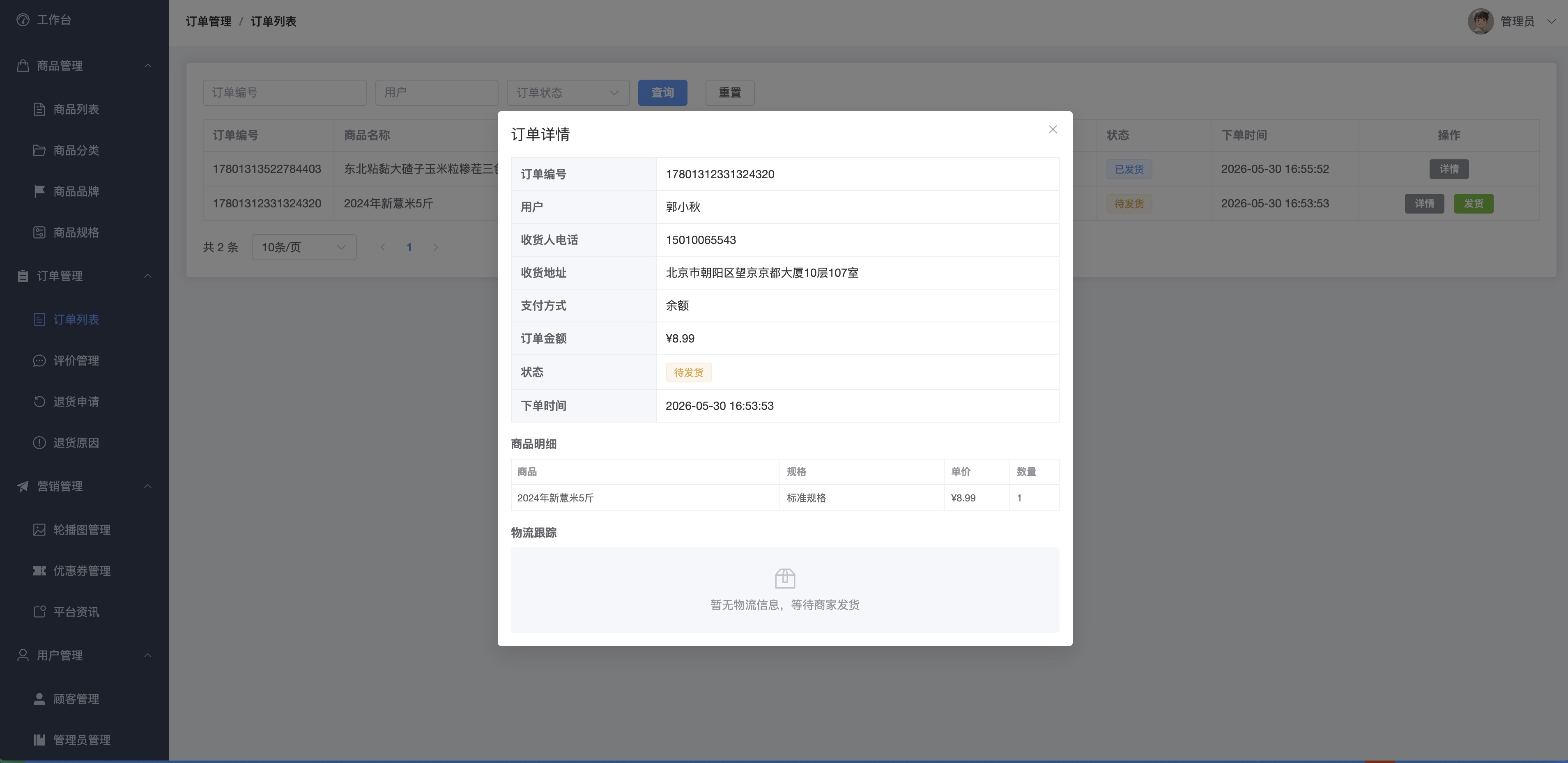Click the 优惠券管理 ticket icon
The image size is (1568, 763).
coord(39,571)
